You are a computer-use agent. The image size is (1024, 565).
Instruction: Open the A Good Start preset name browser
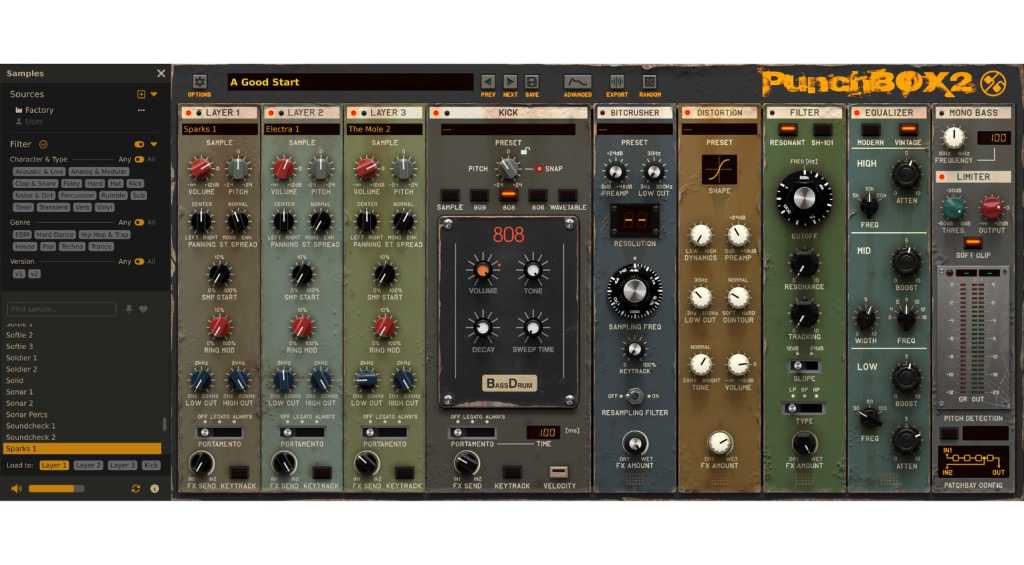(x=350, y=82)
